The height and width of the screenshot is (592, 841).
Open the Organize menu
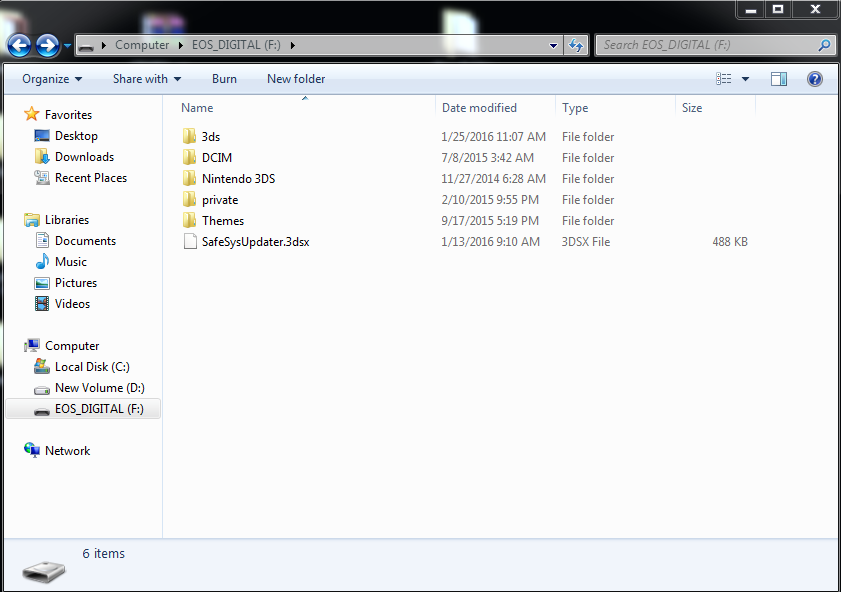[52, 79]
